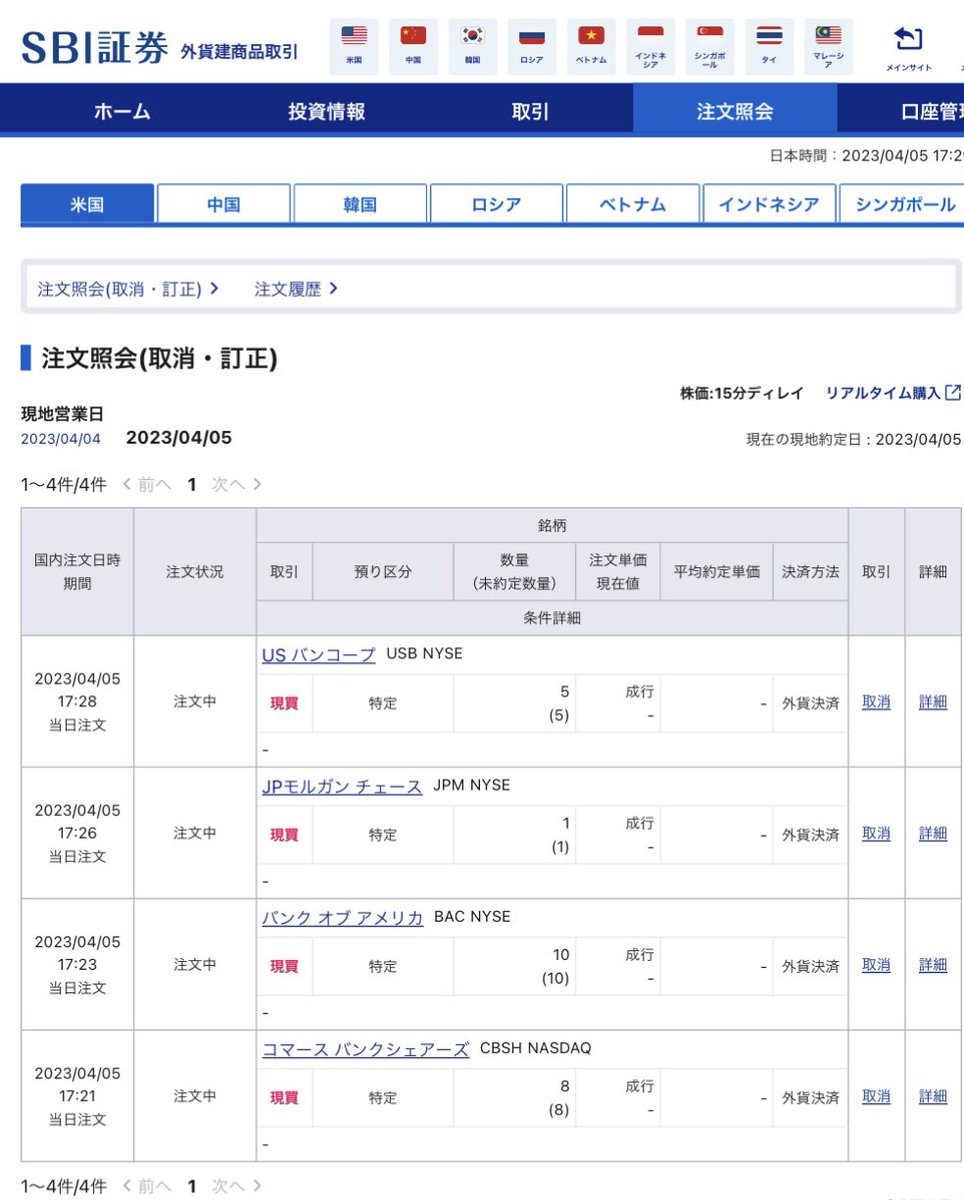The height and width of the screenshot is (1200, 964).
Task: Open US バンコープ stock link
Action: coord(319,655)
